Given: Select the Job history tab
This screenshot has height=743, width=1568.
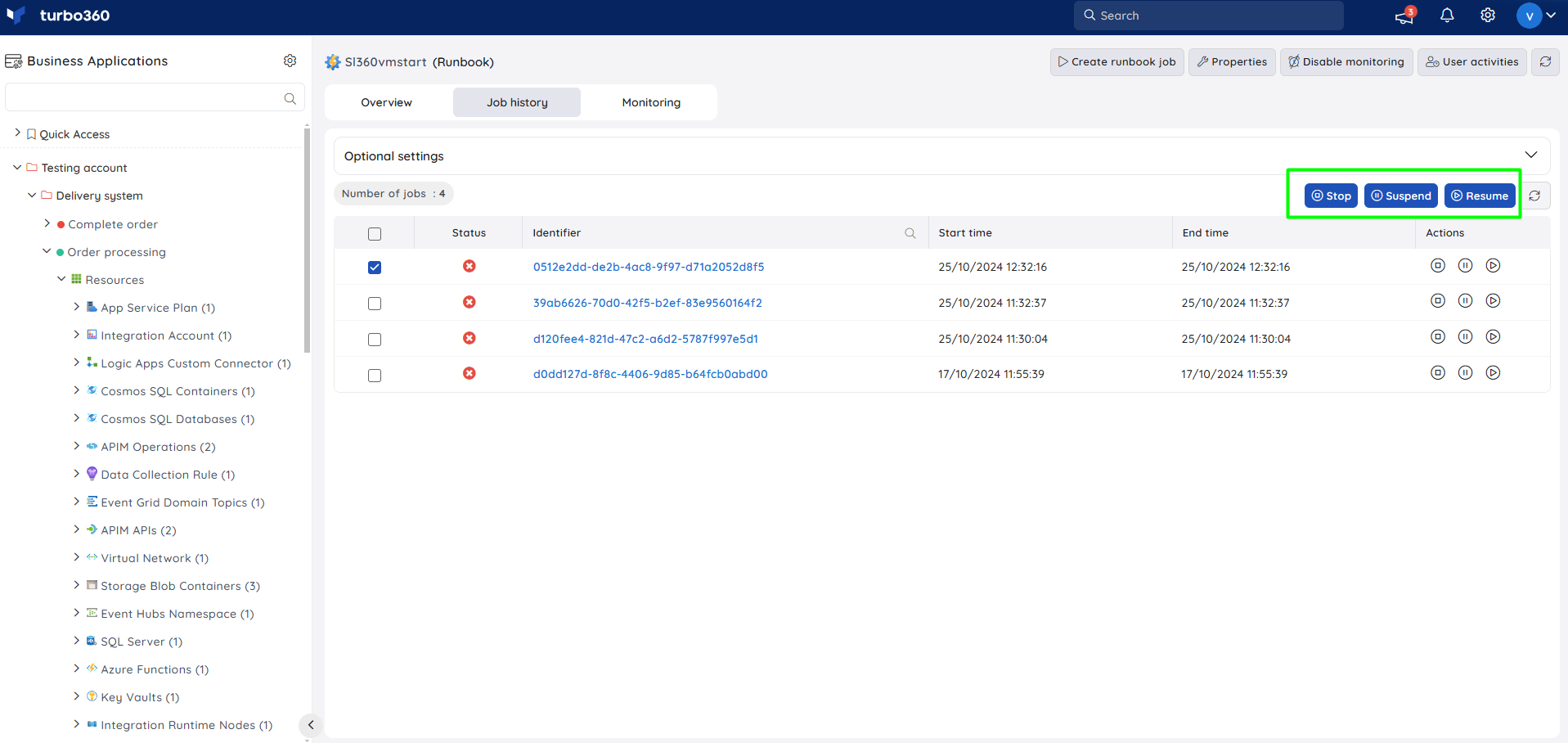Looking at the screenshot, I should pyautogui.click(x=517, y=102).
